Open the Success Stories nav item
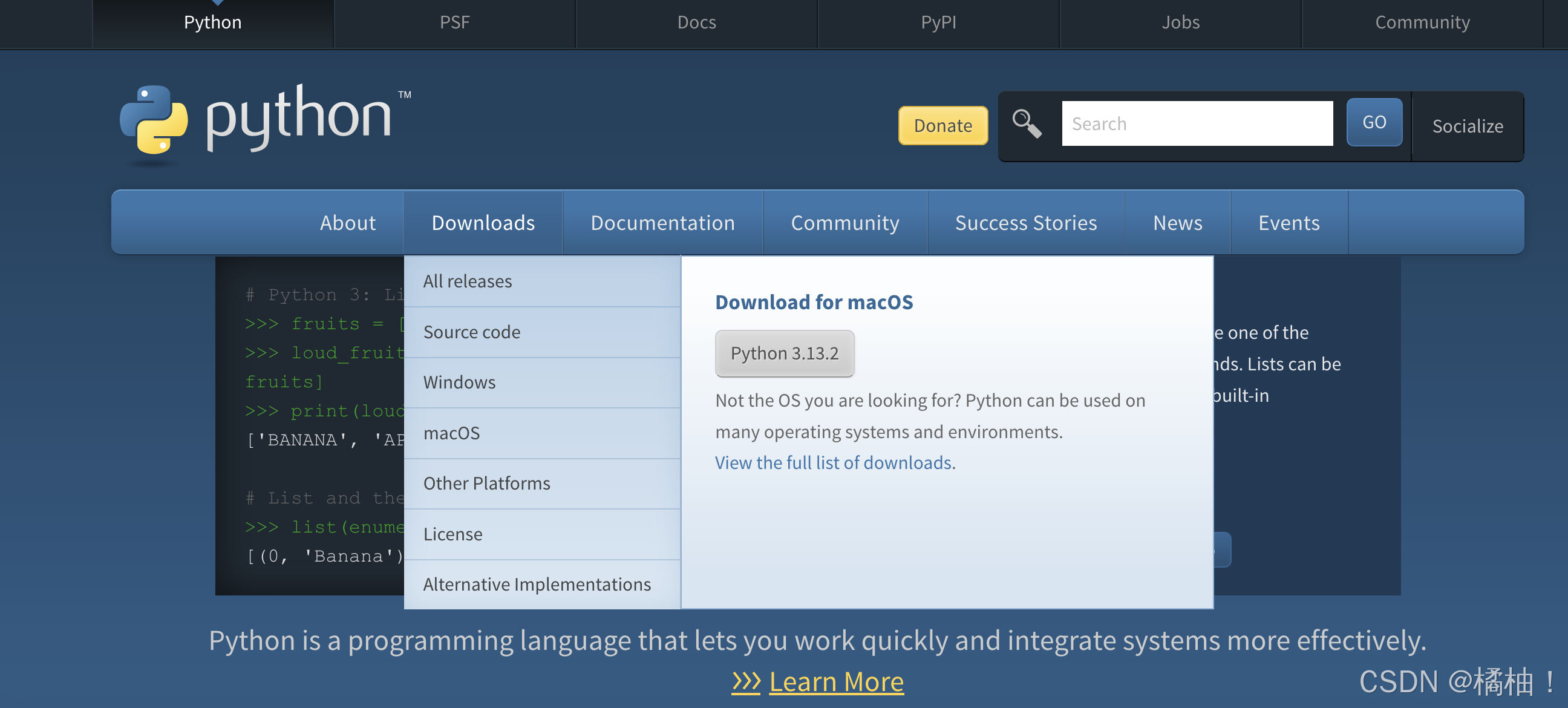Image resolution: width=1568 pixels, height=708 pixels. pyautogui.click(x=1025, y=223)
